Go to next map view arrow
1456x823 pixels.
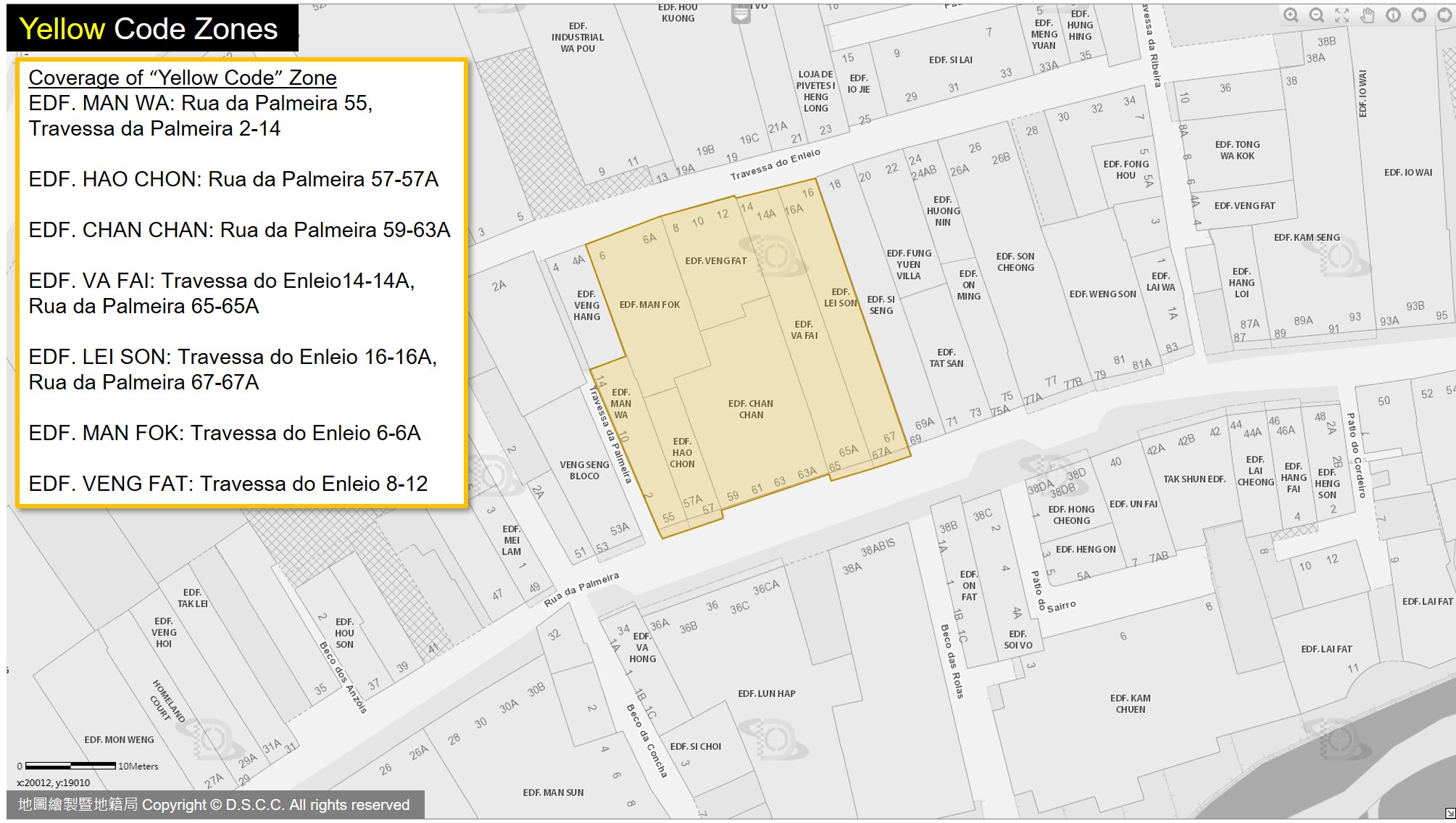[1444, 15]
